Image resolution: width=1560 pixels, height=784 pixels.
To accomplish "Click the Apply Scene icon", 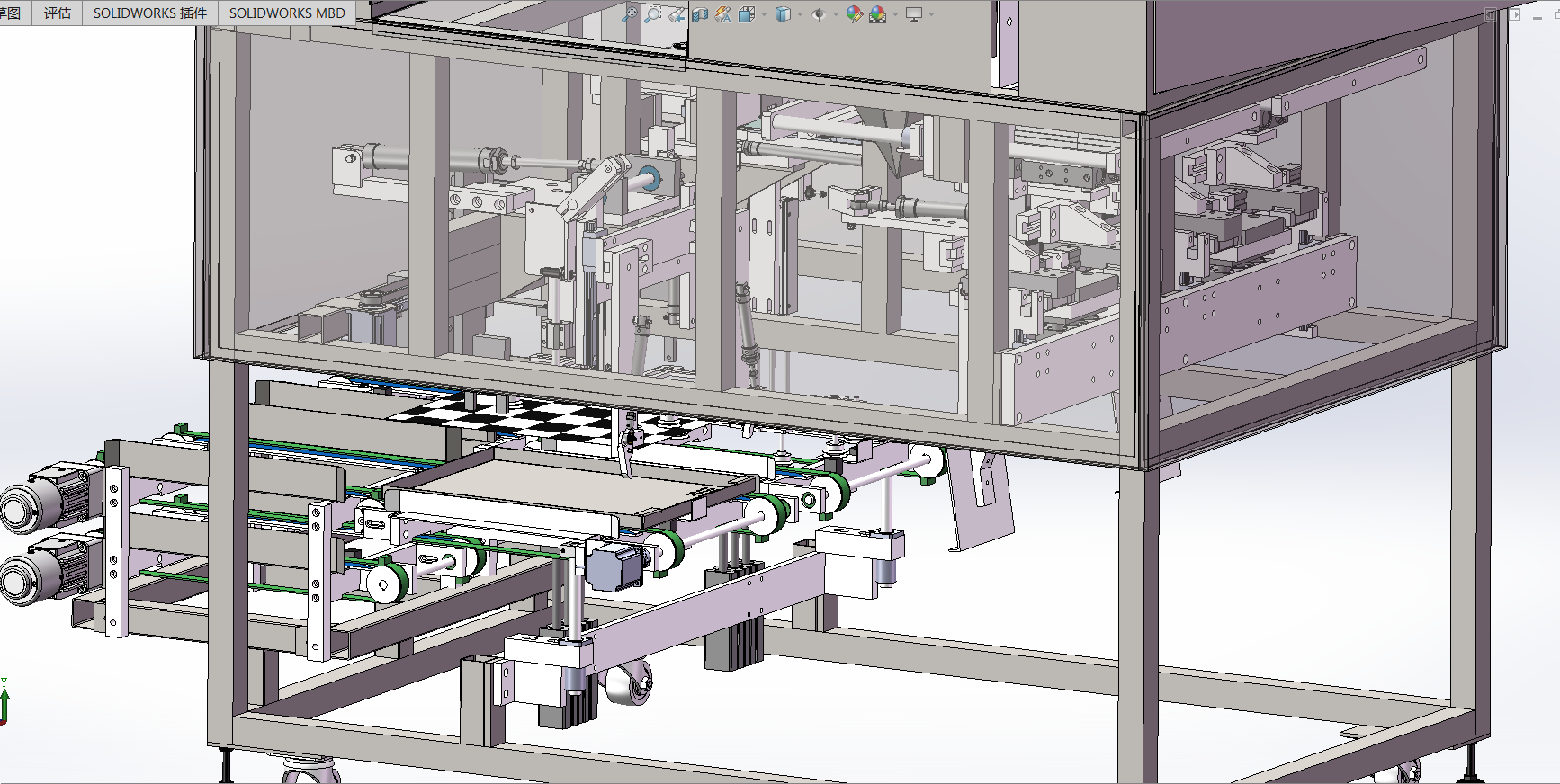I will 878,14.
